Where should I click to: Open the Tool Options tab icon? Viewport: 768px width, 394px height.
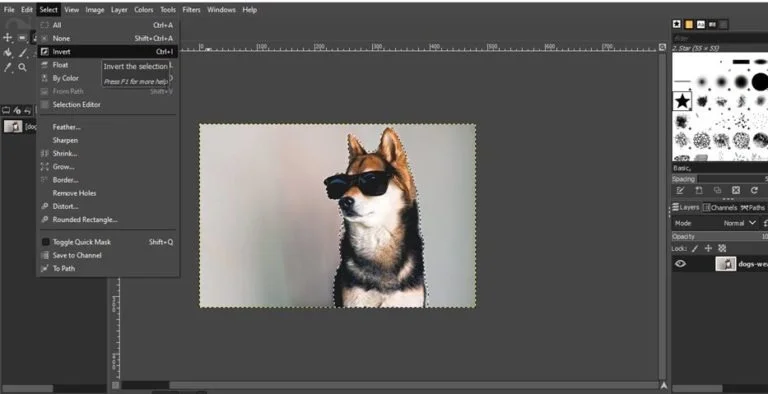(x=6, y=110)
